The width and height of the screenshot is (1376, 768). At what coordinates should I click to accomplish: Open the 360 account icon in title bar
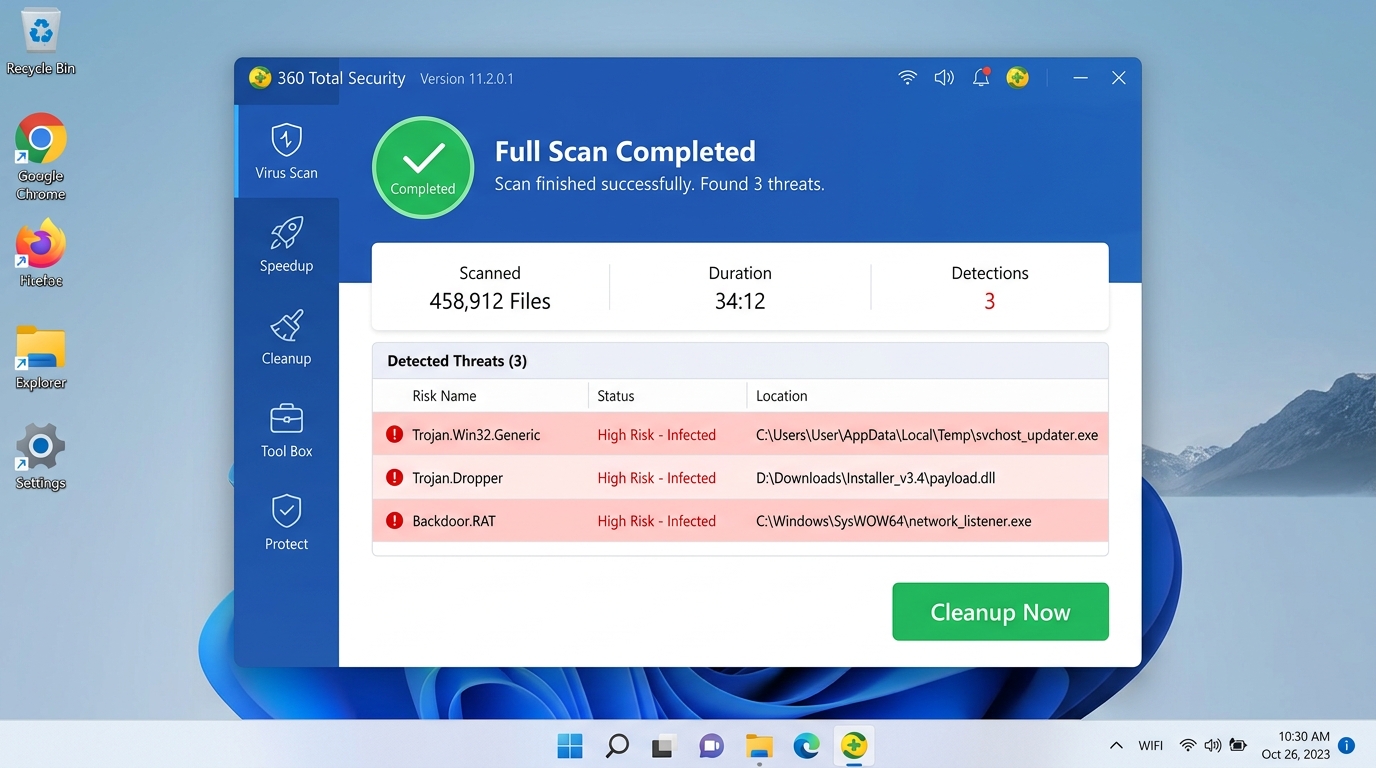pyautogui.click(x=1018, y=78)
